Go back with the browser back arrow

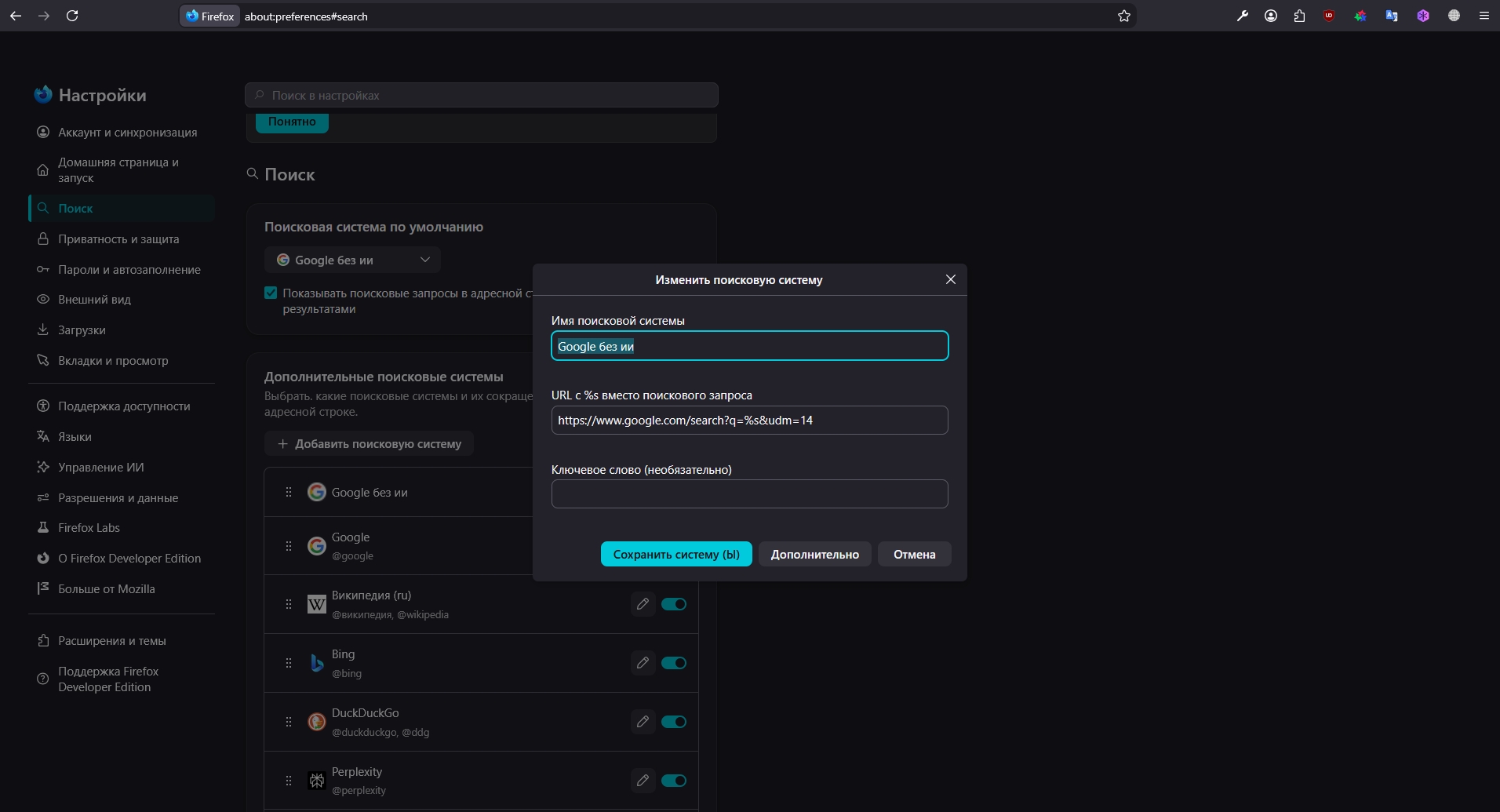[16, 16]
